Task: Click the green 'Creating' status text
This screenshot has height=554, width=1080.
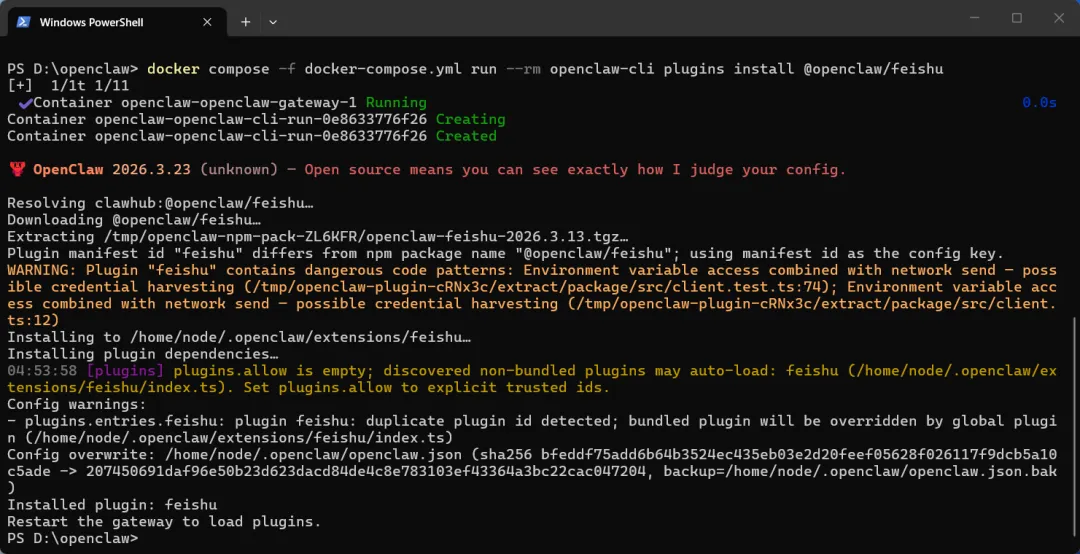Action: tap(470, 119)
